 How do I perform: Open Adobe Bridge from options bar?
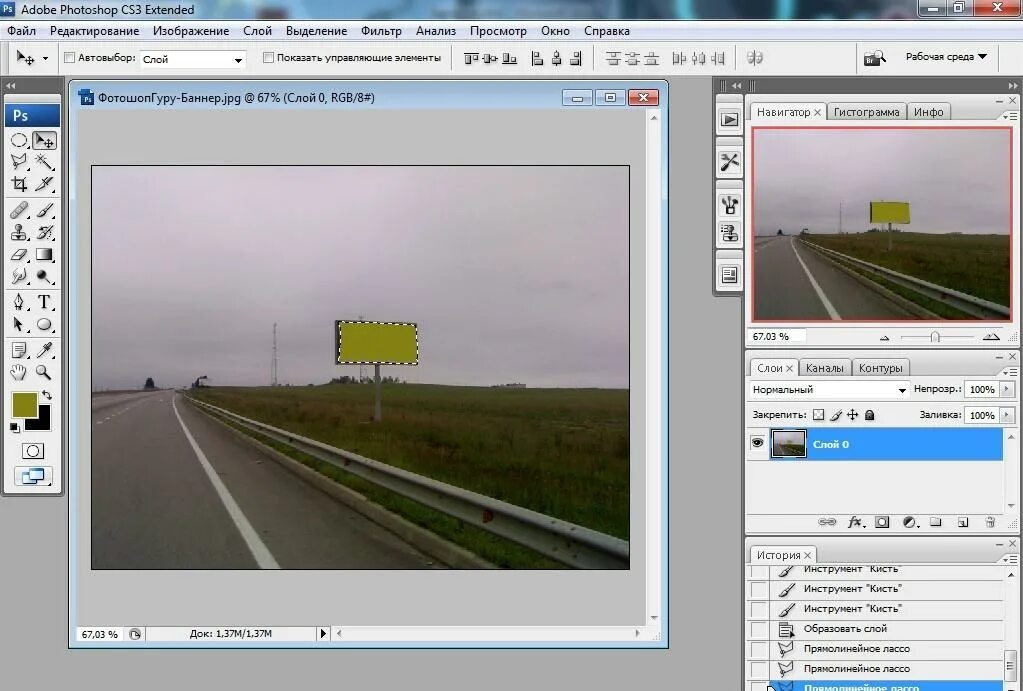[x=875, y=58]
